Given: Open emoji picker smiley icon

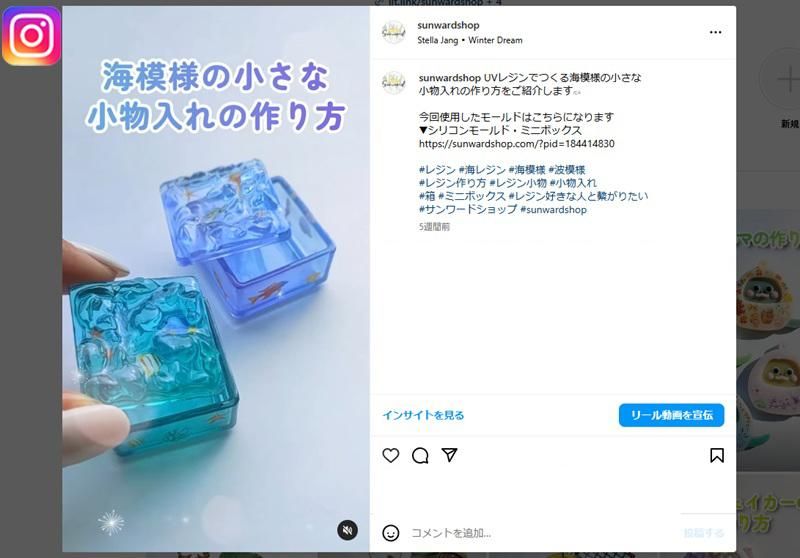Looking at the screenshot, I should (x=391, y=533).
